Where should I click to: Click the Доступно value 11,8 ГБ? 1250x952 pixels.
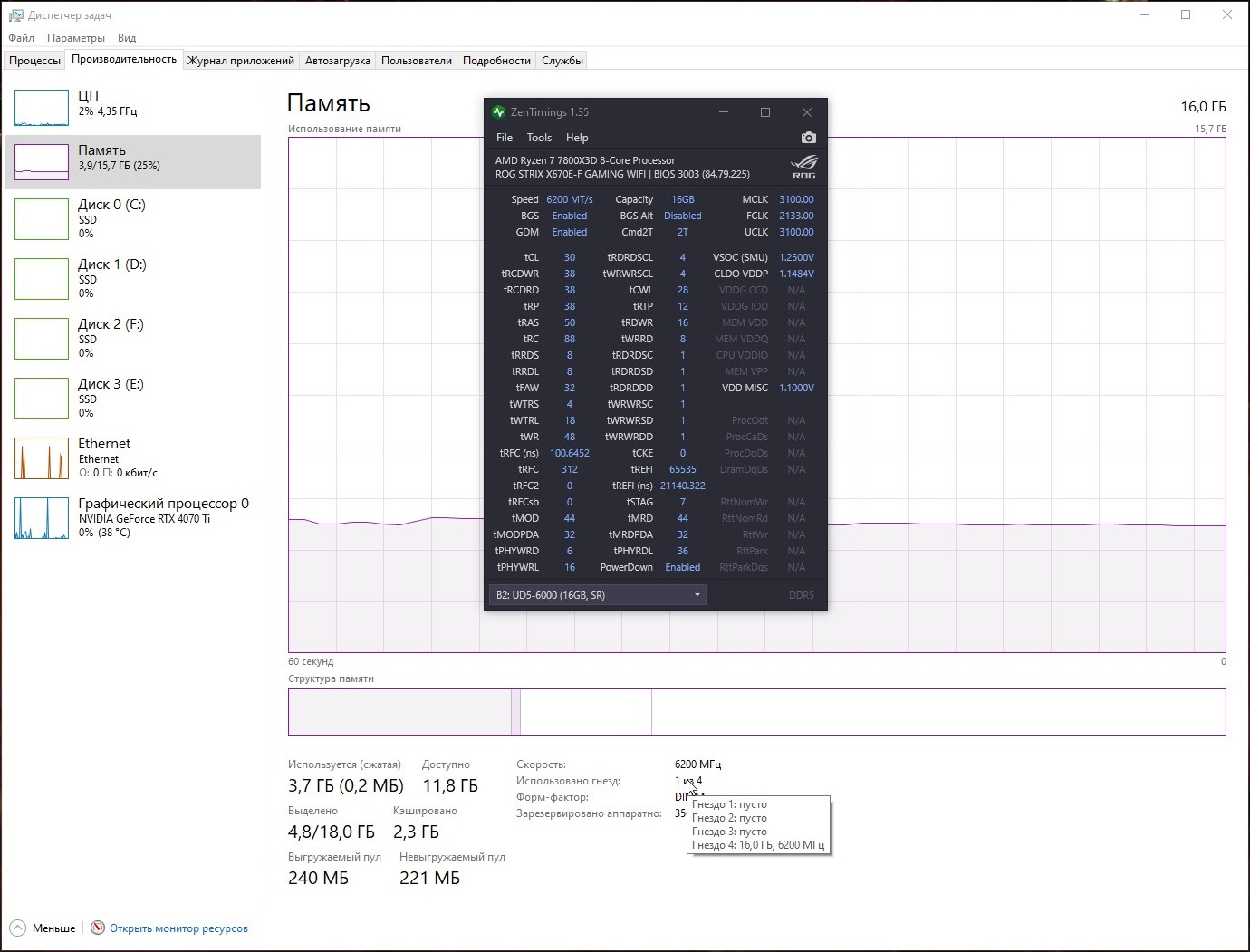pyautogui.click(x=450, y=785)
